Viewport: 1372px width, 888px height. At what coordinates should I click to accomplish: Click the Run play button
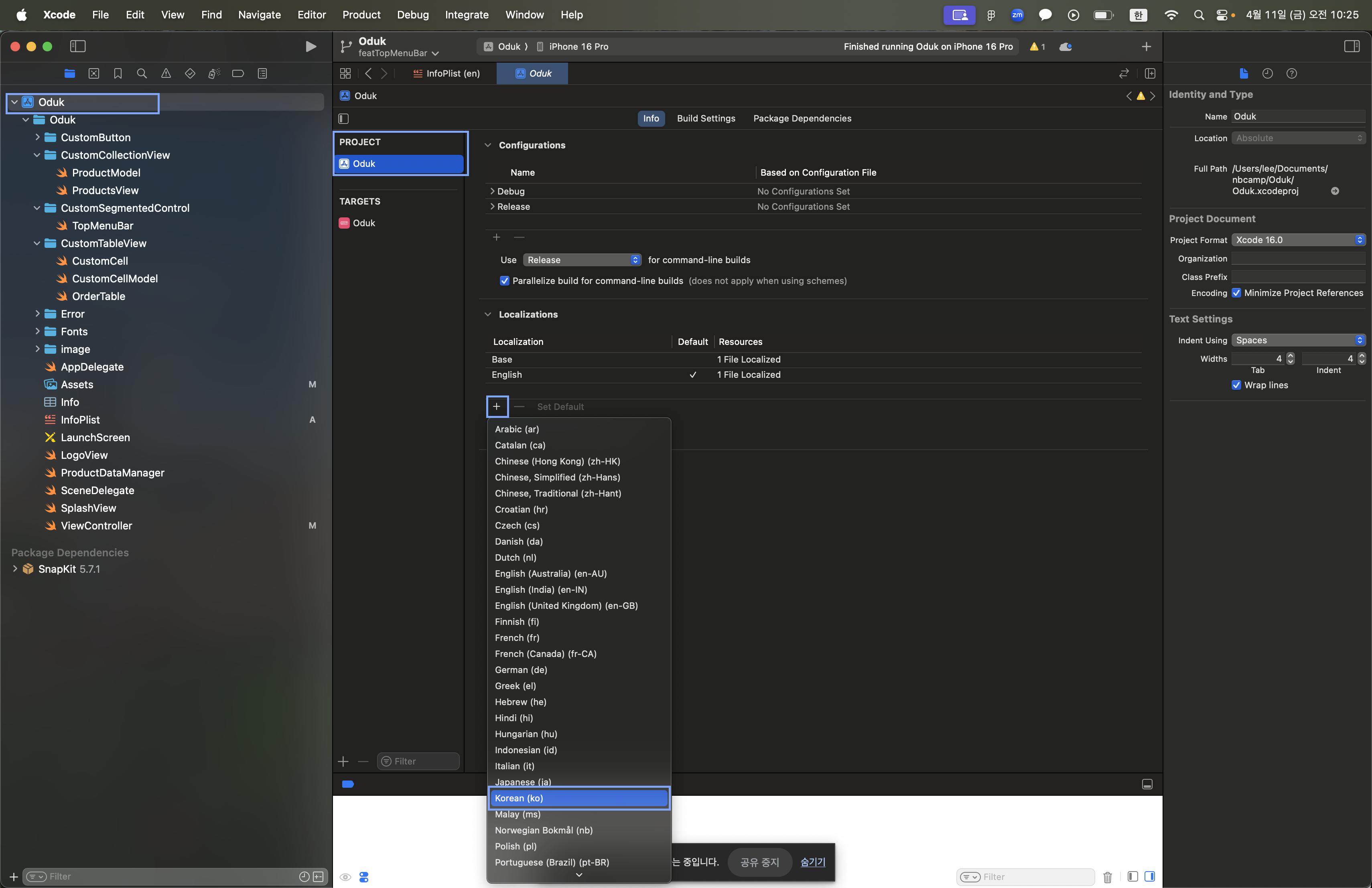coord(310,46)
